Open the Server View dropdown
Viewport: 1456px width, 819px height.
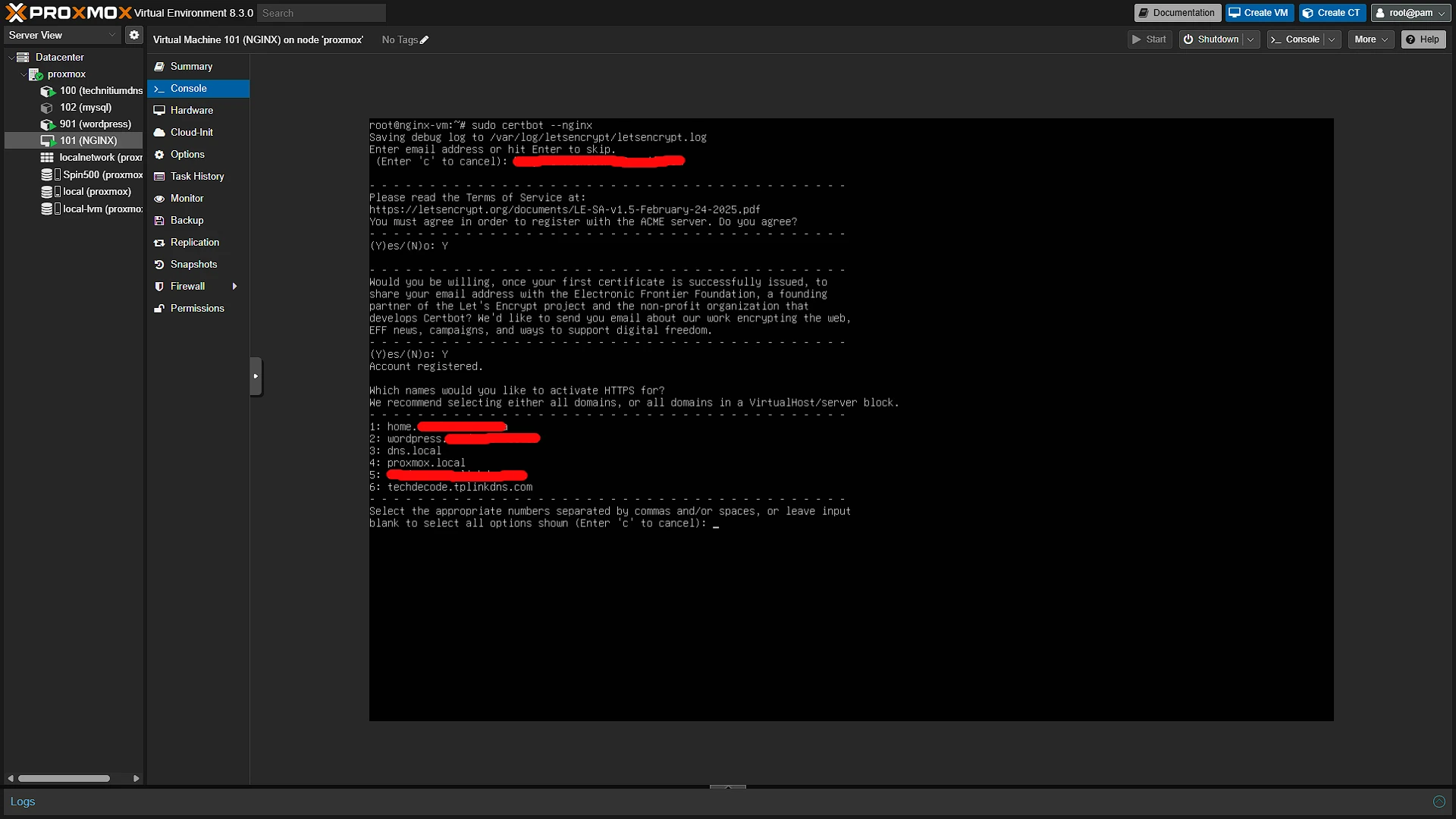pyautogui.click(x=61, y=36)
